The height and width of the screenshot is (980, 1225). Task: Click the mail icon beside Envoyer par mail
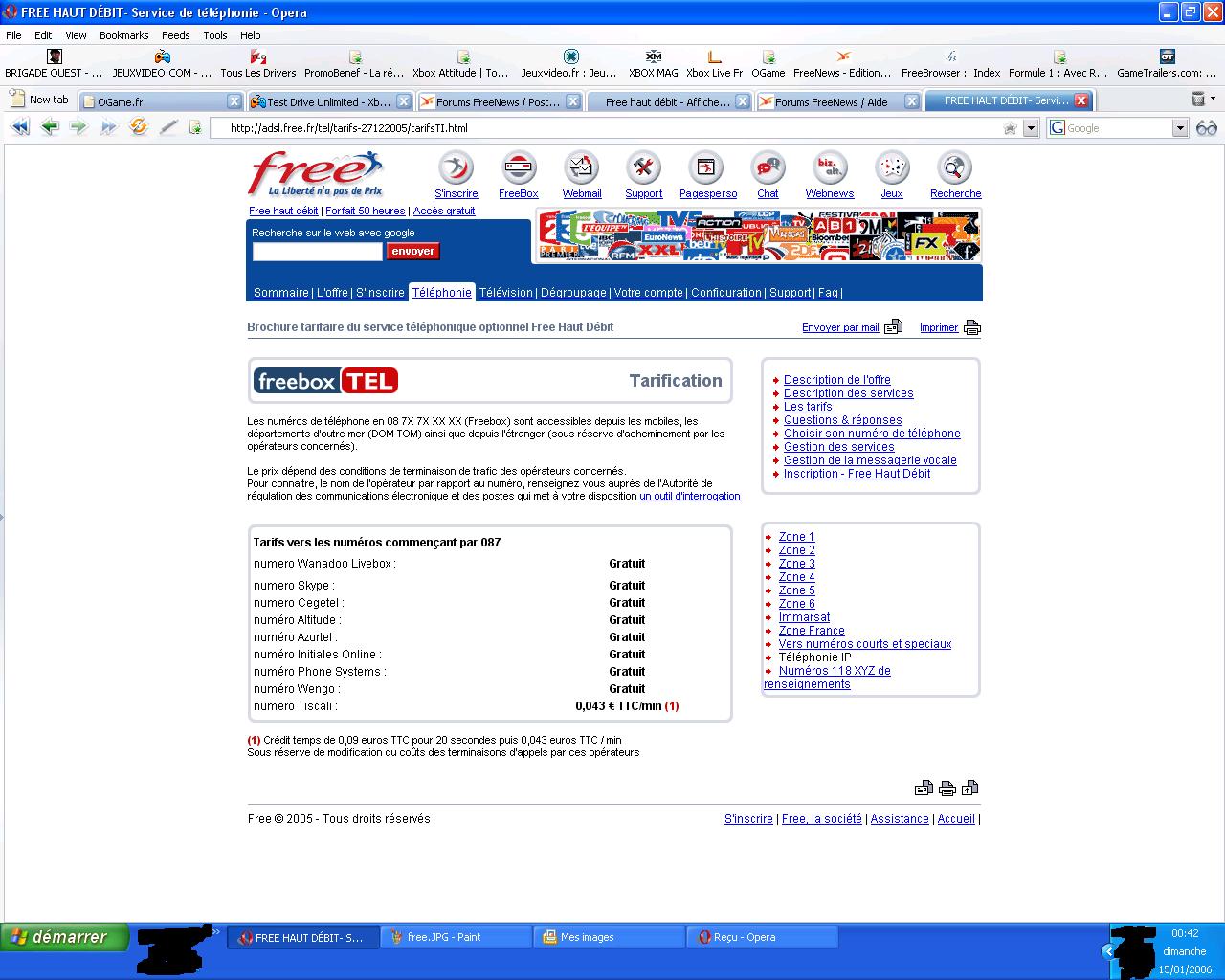[x=893, y=326]
